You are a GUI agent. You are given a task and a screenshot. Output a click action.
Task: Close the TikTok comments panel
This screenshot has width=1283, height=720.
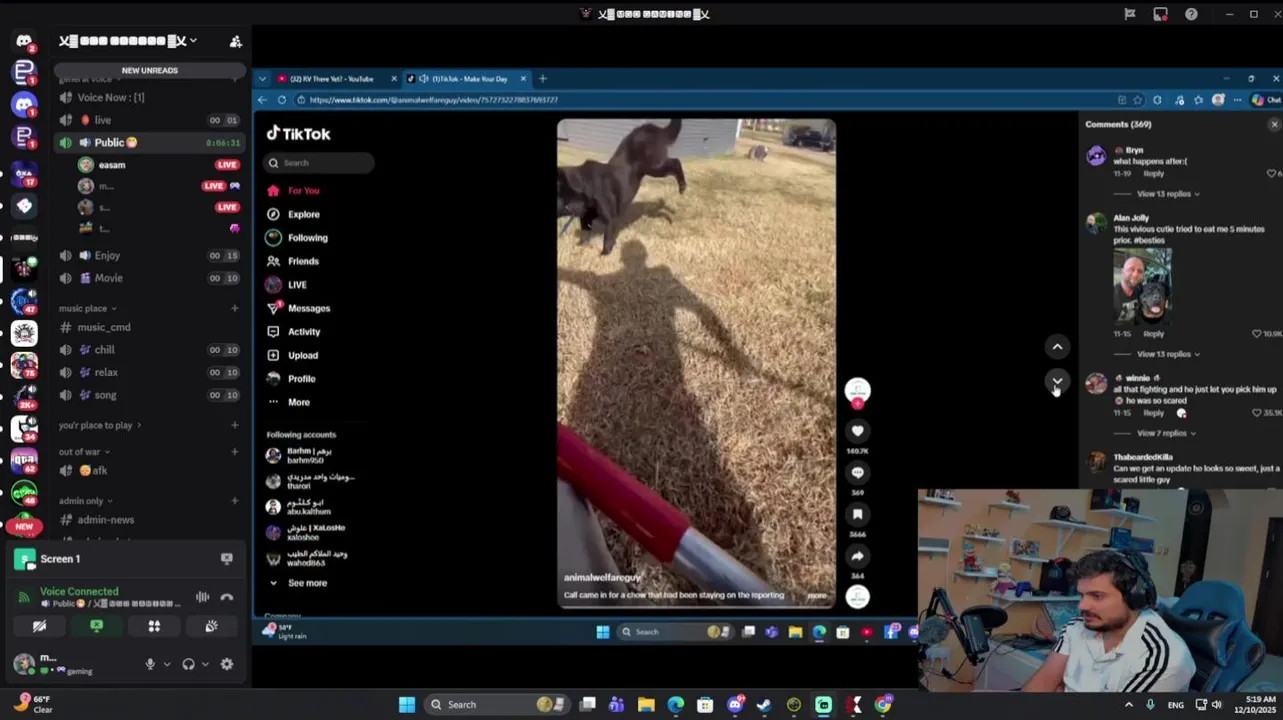click(1274, 124)
